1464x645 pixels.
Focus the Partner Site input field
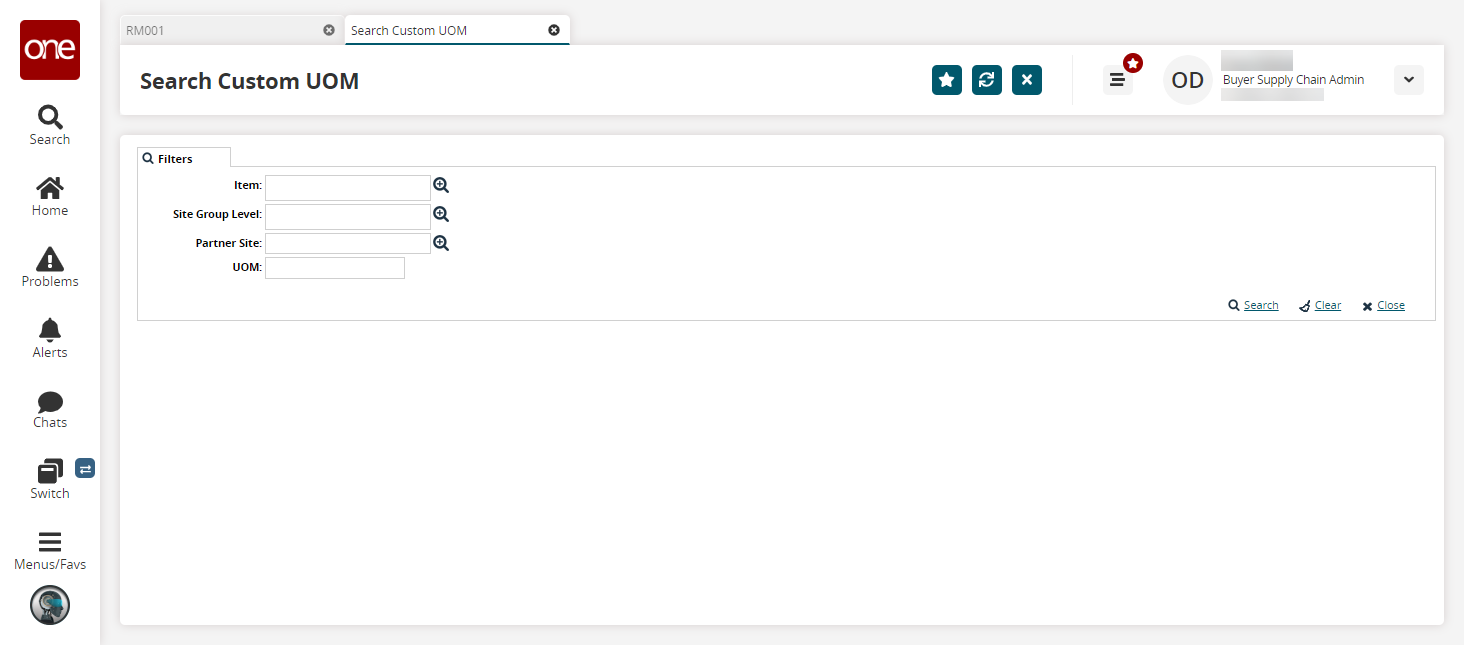click(x=348, y=243)
